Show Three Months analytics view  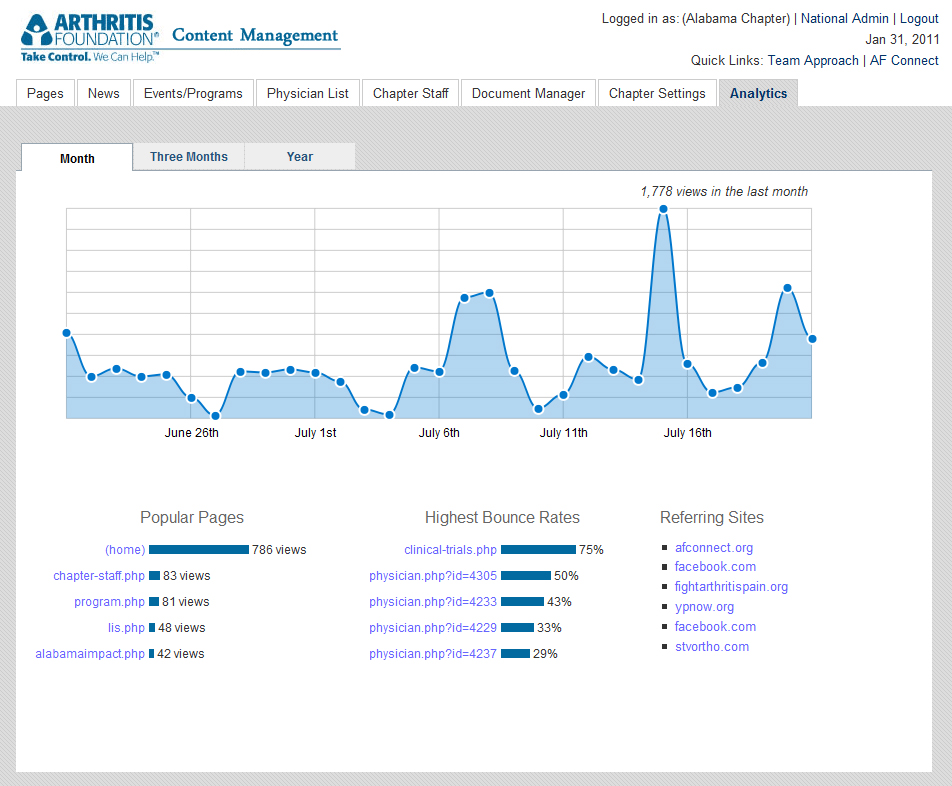coord(189,157)
